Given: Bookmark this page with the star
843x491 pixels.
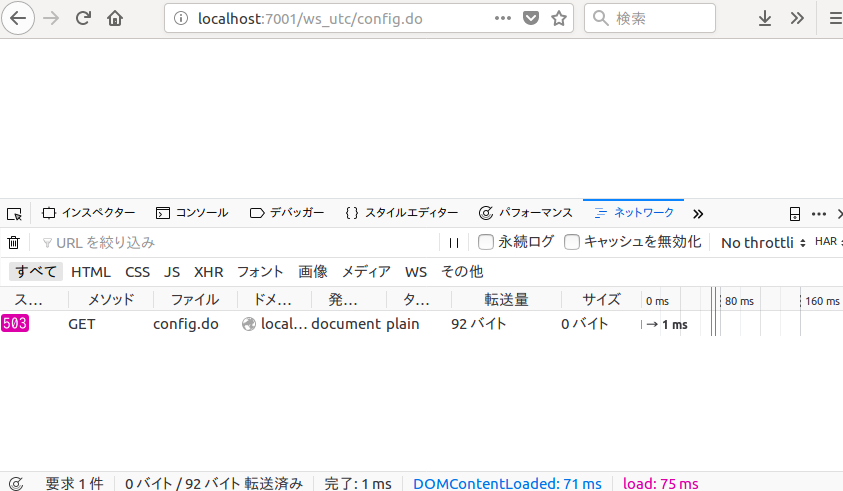Looking at the screenshot, I should pos(559,18).
